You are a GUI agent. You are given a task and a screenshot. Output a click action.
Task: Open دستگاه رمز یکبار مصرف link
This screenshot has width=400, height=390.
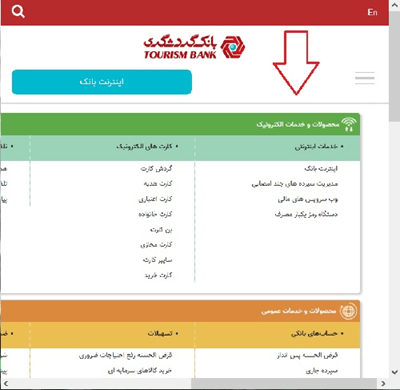[x=306, y=214]
